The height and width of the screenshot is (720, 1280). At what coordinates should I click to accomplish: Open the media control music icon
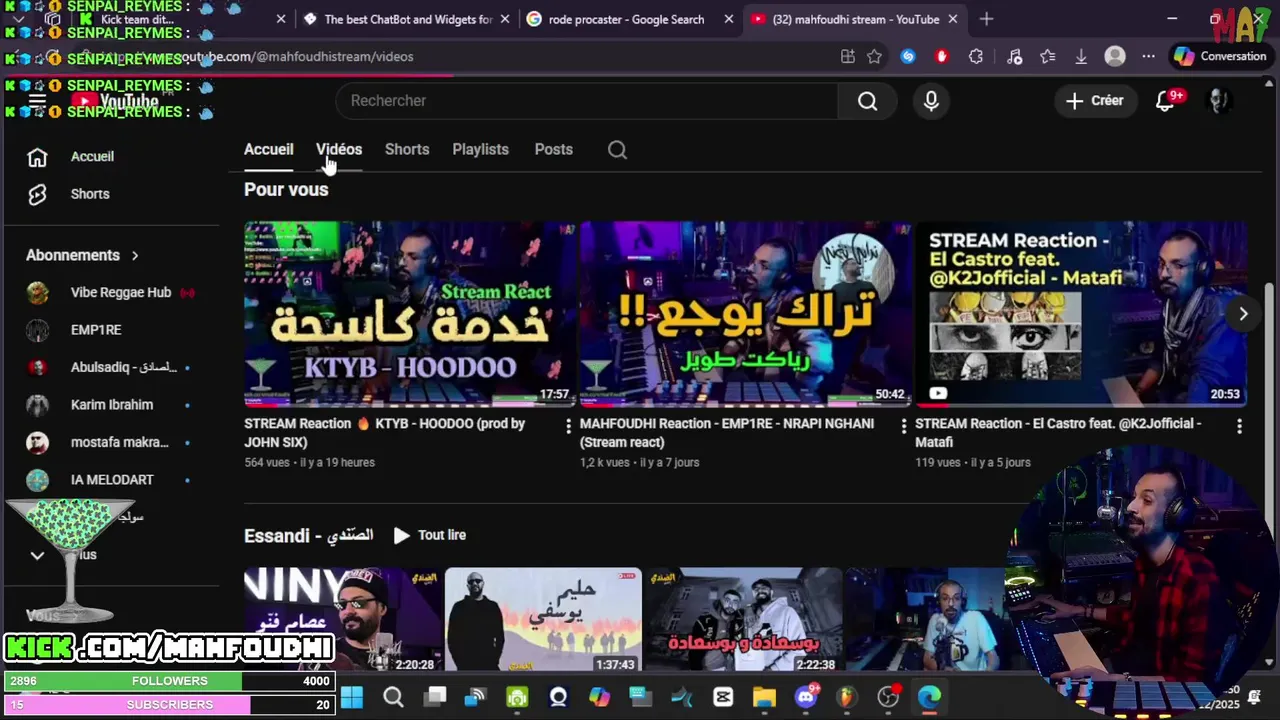1014,57
